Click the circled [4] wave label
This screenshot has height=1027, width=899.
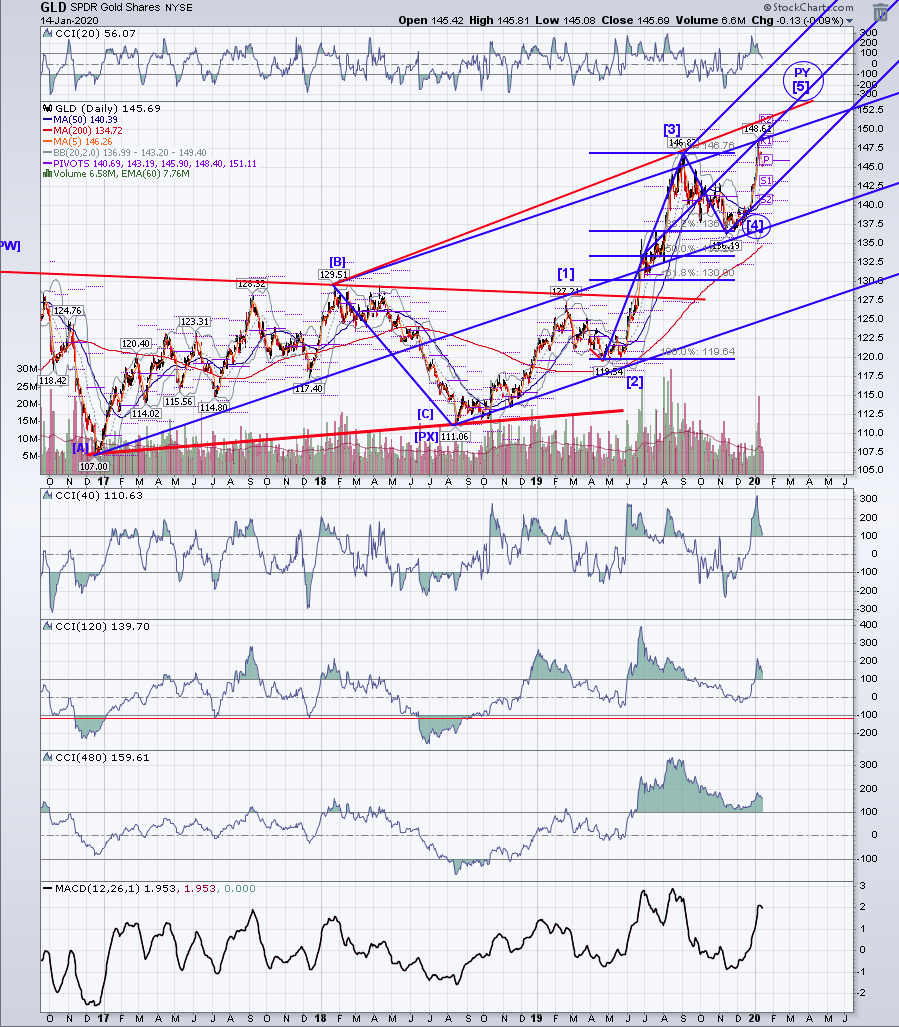(x=756, y=227)
